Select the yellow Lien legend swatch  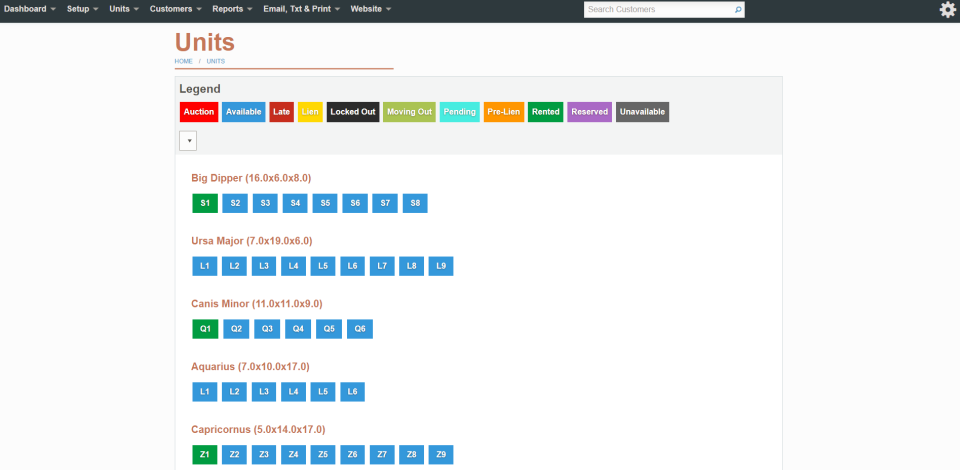[310, 112]
